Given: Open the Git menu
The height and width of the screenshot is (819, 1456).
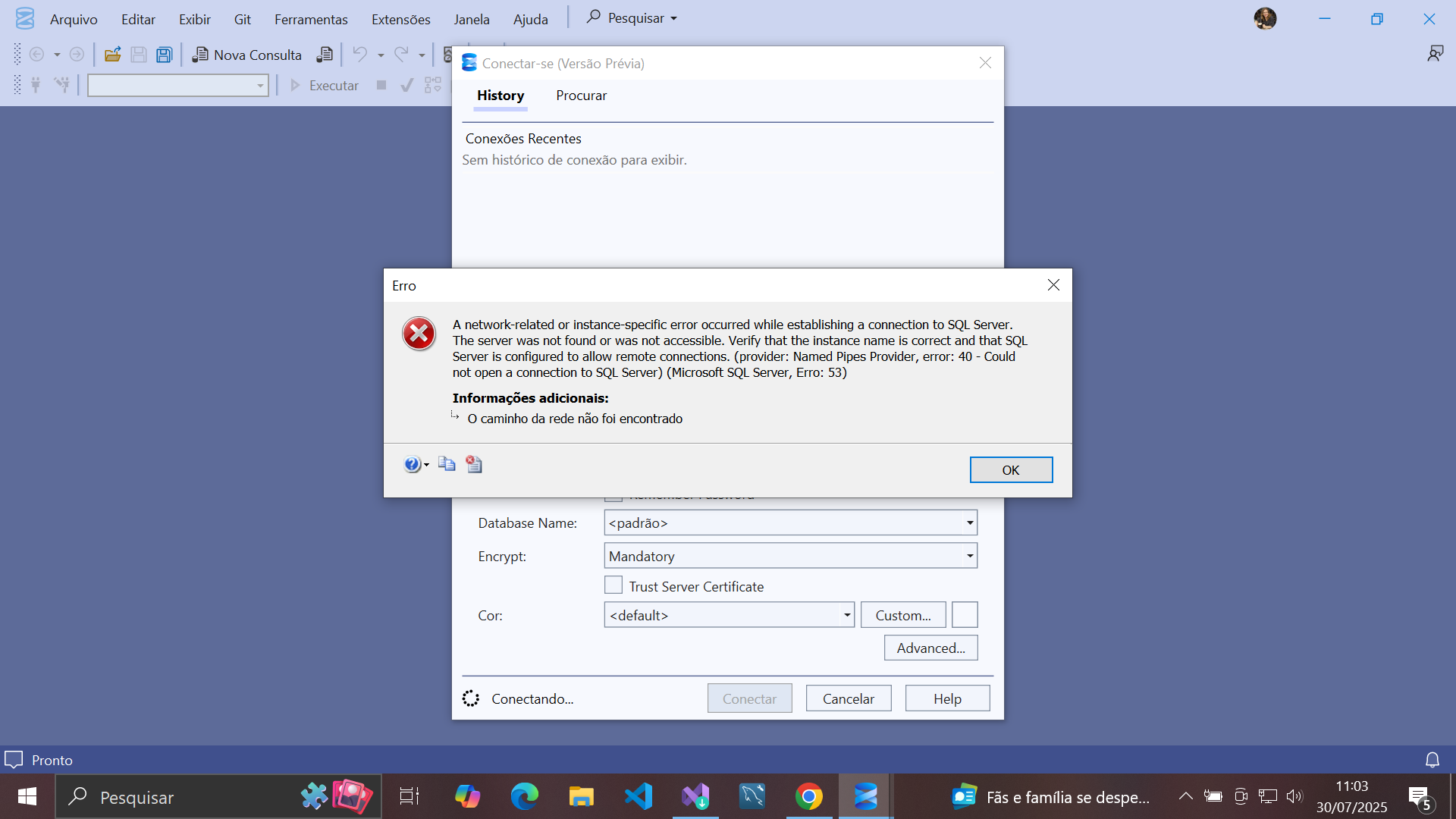Looking at the screenshot, I should pyautogui.click(x=243, y=19).
